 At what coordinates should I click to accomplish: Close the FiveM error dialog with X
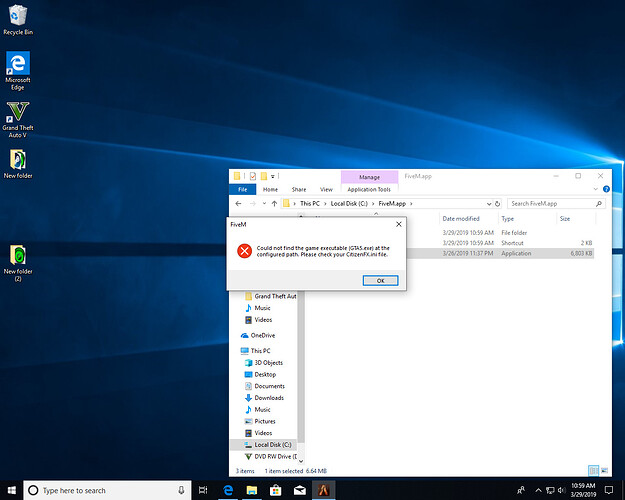399,225
